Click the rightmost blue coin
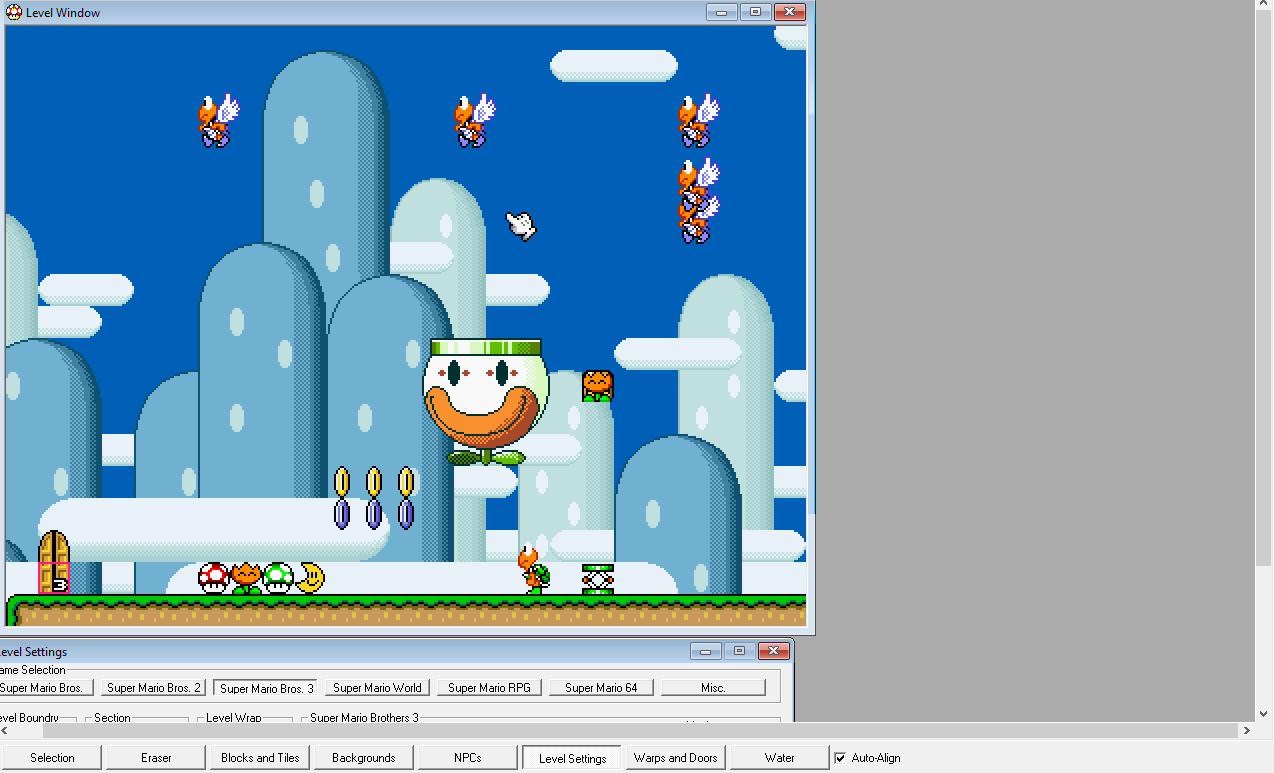Screen dimensions: 1274x773 click(406, 515)
